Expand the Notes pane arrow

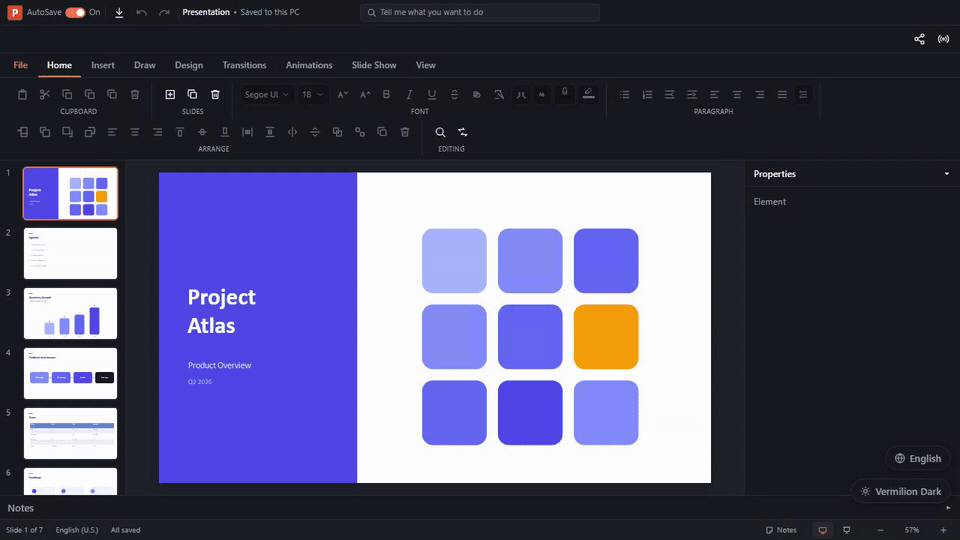pos(948,508)
